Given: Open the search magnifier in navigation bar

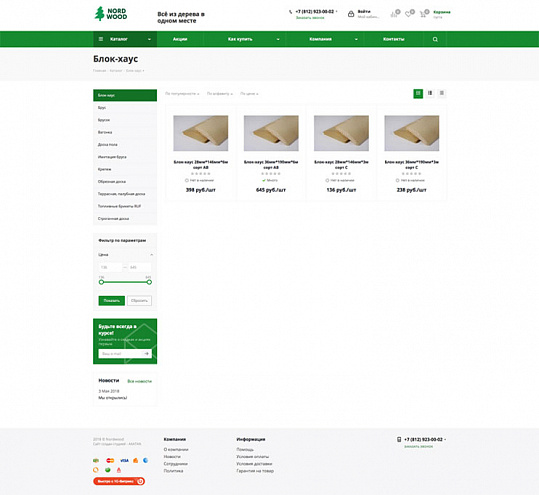Looking at the screenshot, I should tap(435, 39).
